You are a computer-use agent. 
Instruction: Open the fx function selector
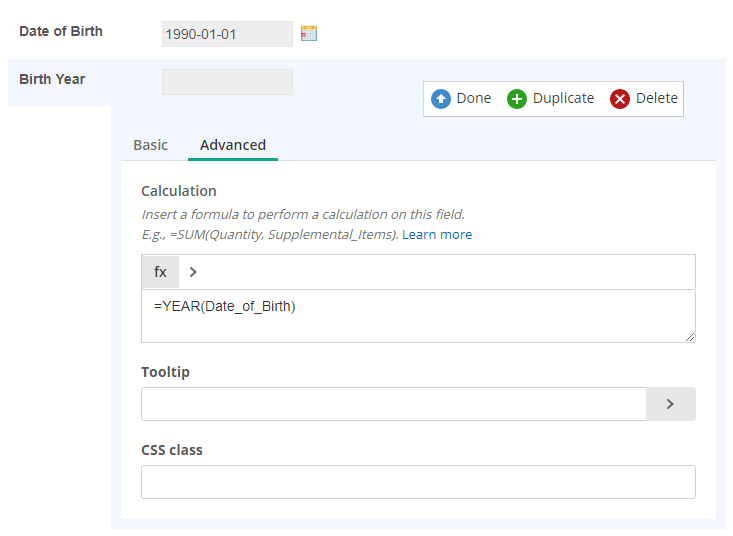click(x=160, y=272)
